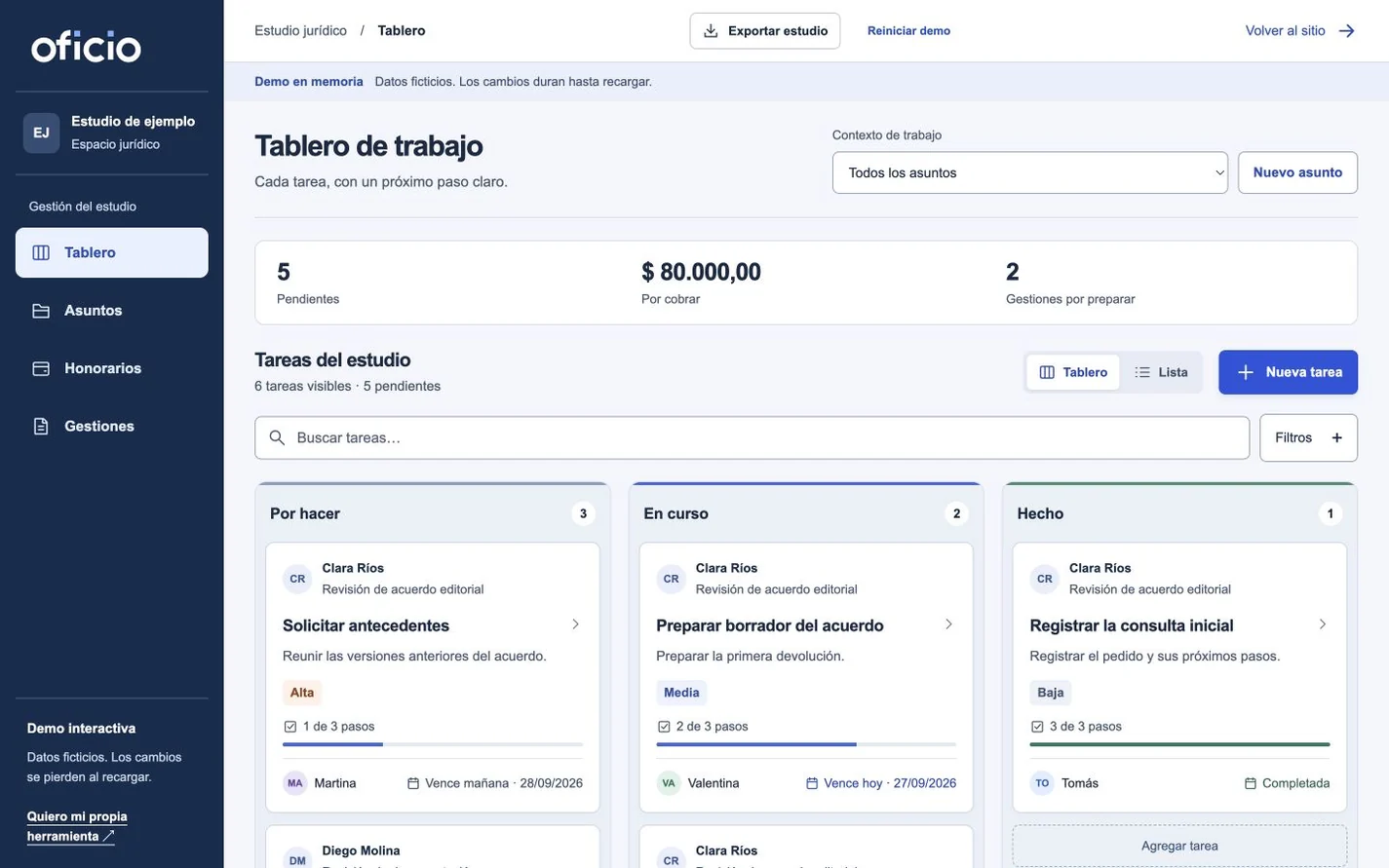Screen dimensions: 1389x868
Task: Click the calendar icon beside Completada
Action: (1251, 783)
